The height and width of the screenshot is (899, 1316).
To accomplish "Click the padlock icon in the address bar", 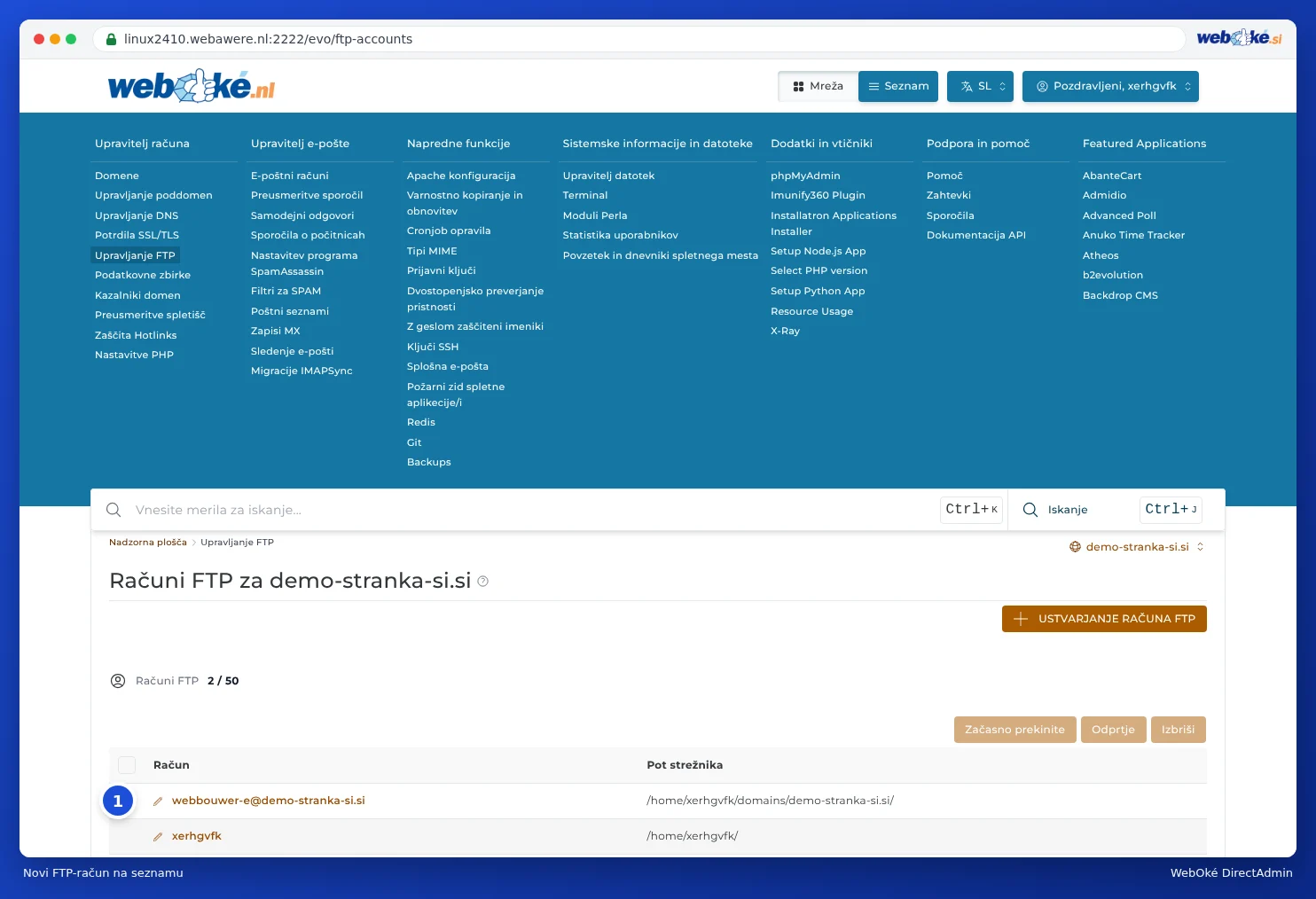I will (112, 39).
